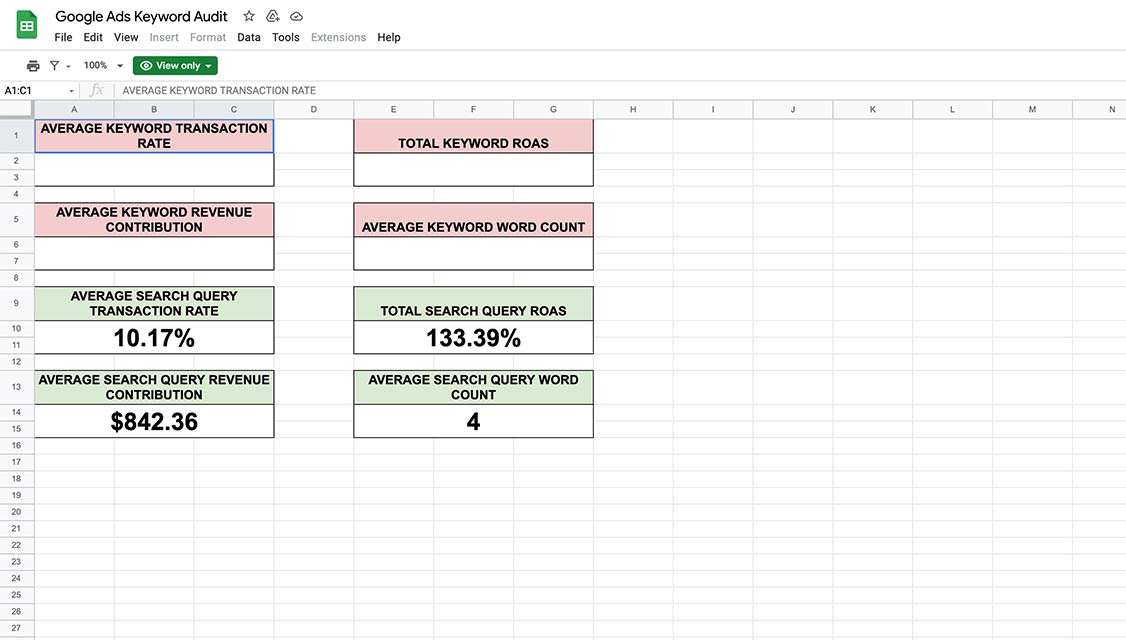Click the Google Sheets home icon
1126x640 pixels.
pos(27,26)
